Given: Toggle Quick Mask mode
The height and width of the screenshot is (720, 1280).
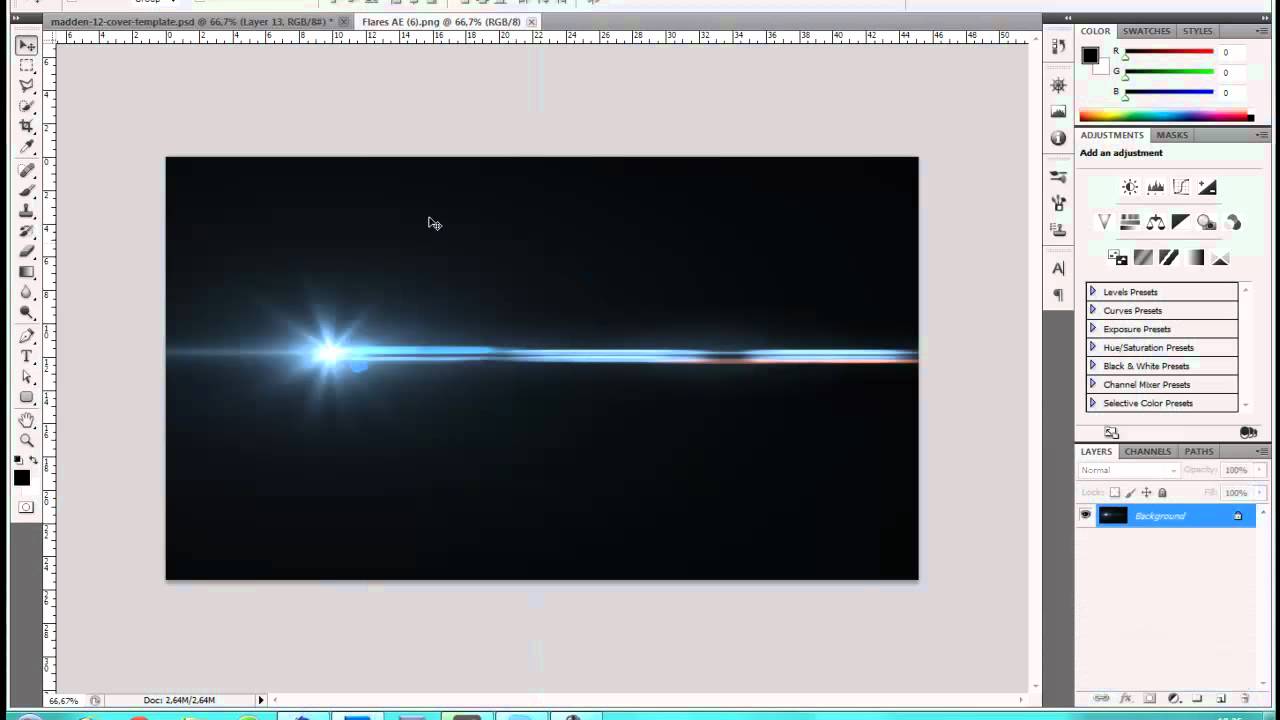Looking at the screenshot, I should (26, 507).
